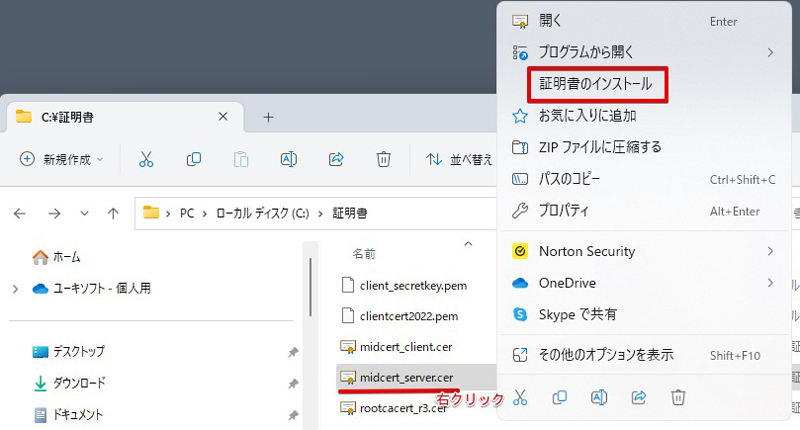Click the delete trash icon in context menu
This screenshot has width=800, height=430.
point(678,397)
